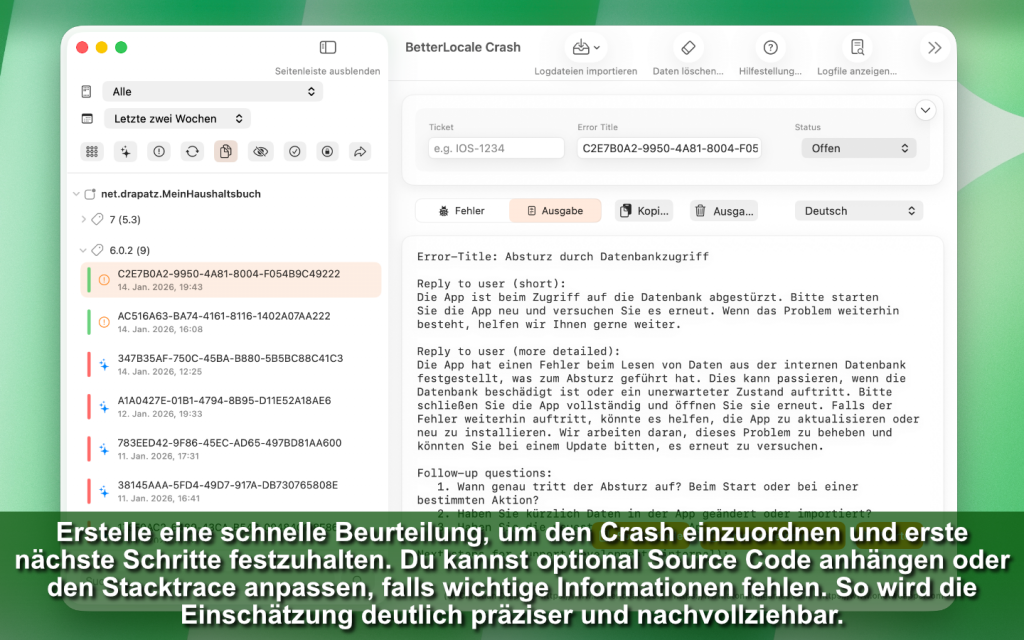Click the Ticket input field
The image size is (1024, 640).
(x=496, y=148)
